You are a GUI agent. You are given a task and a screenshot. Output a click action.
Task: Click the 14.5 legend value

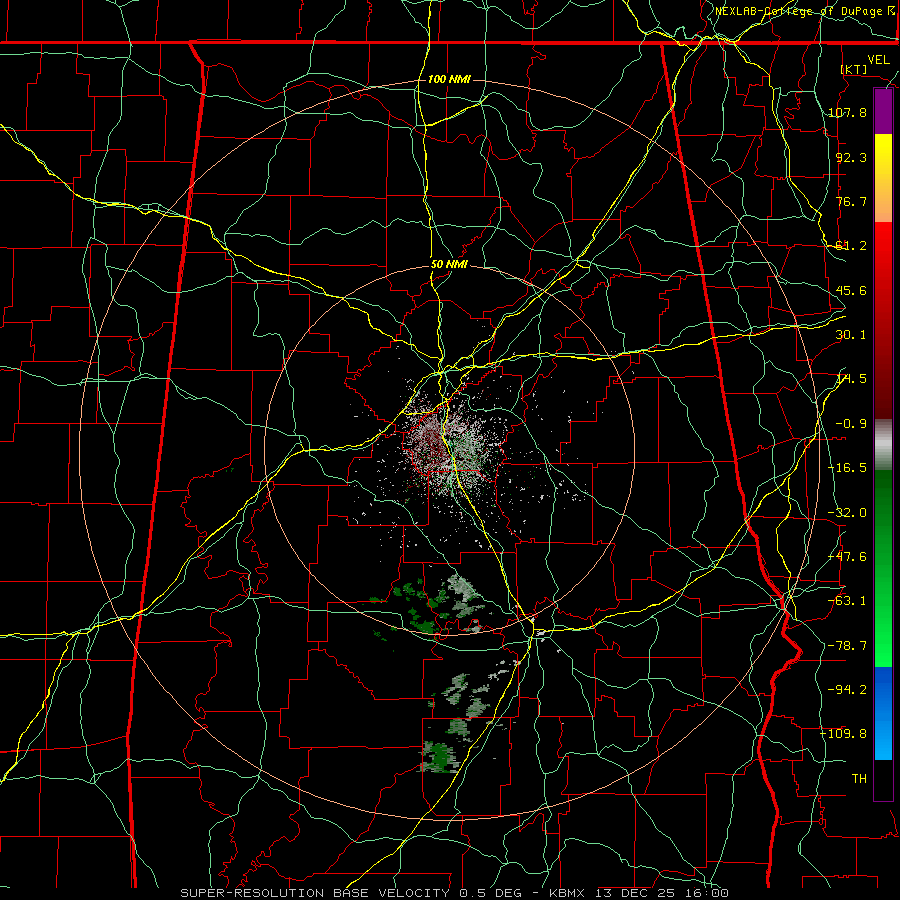coord(851,379)
